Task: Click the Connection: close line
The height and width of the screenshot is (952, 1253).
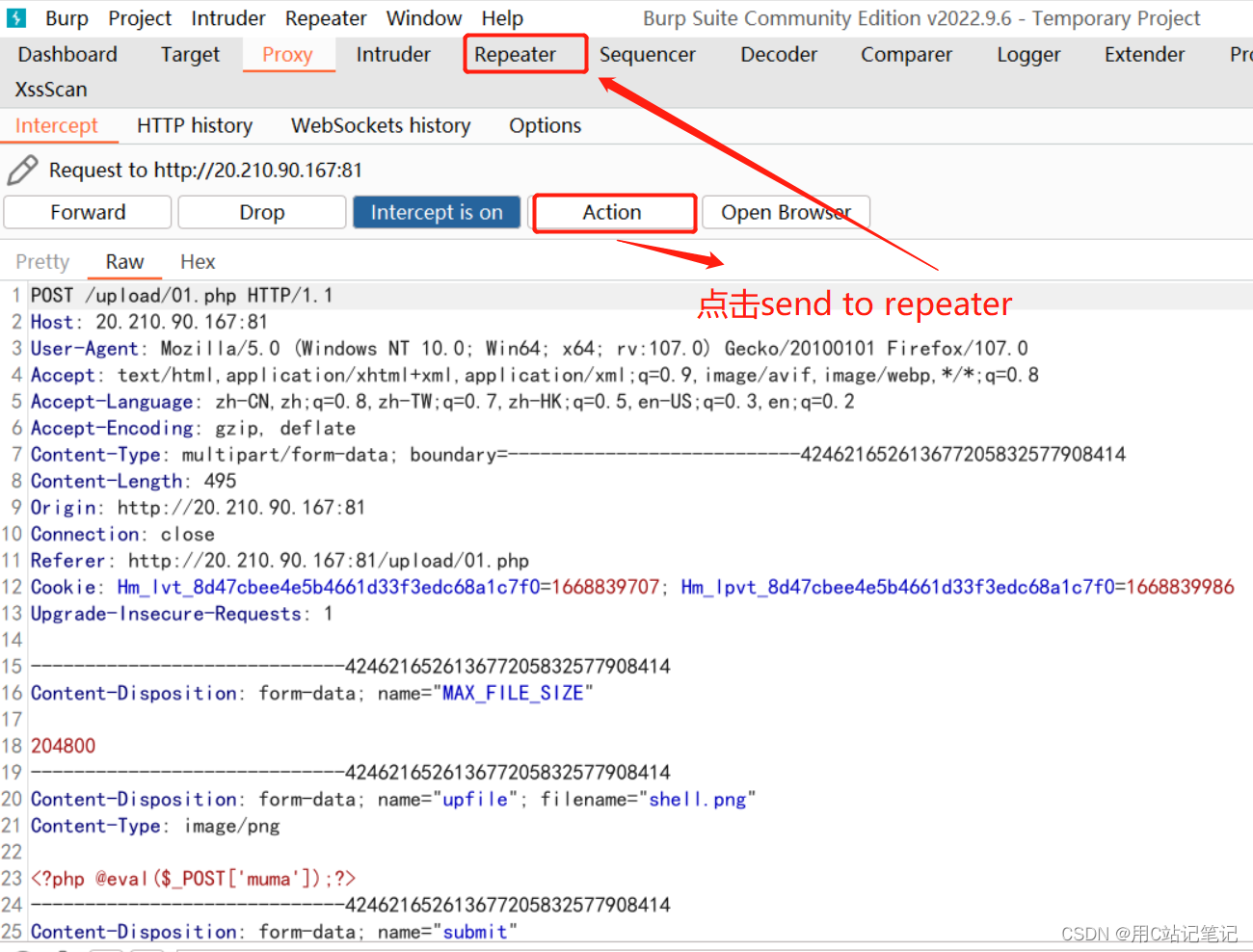Action: 122,534
